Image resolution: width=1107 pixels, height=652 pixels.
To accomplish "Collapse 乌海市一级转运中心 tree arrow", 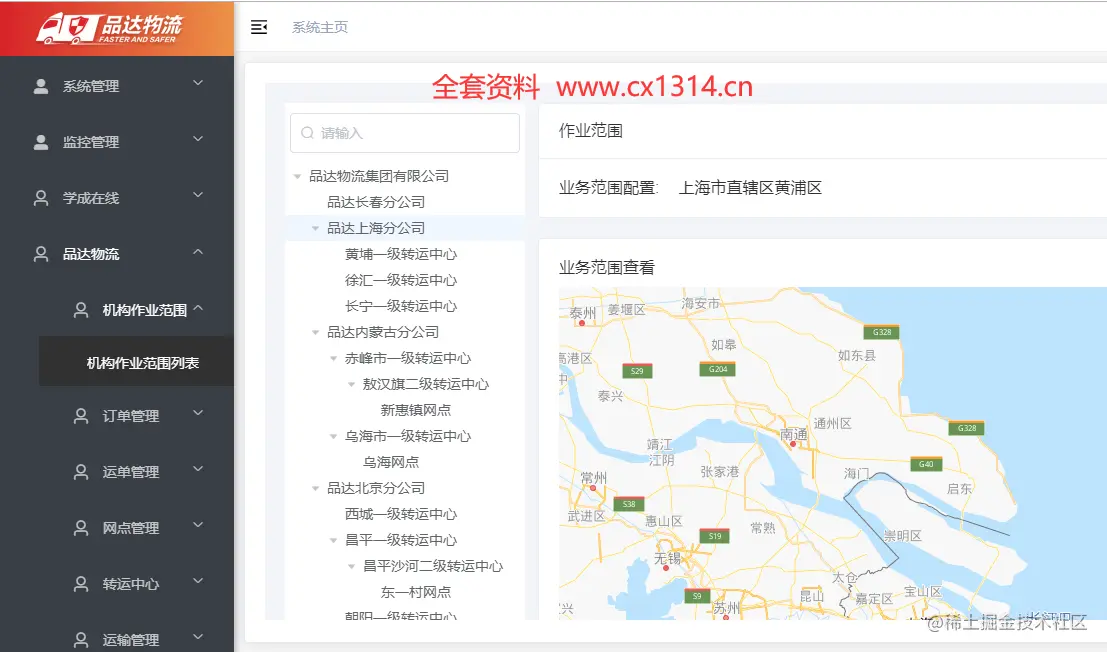I will (333, 437).
